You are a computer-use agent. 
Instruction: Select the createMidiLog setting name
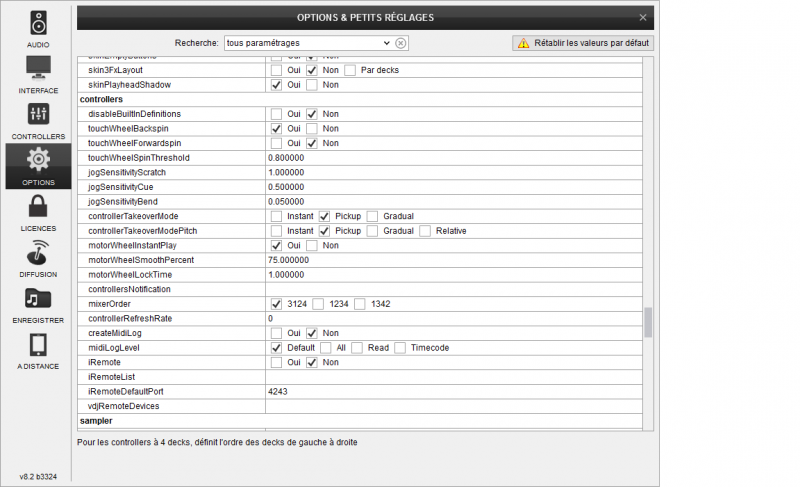(115, 333)
